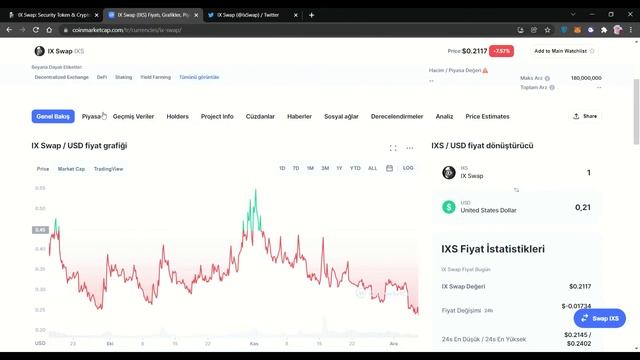Image resolution: width=640 pixels, height=360 pixels.
Task: Click the page vertical scrollbar thumb
Action: pyautogui.click(x=636, y=111)
